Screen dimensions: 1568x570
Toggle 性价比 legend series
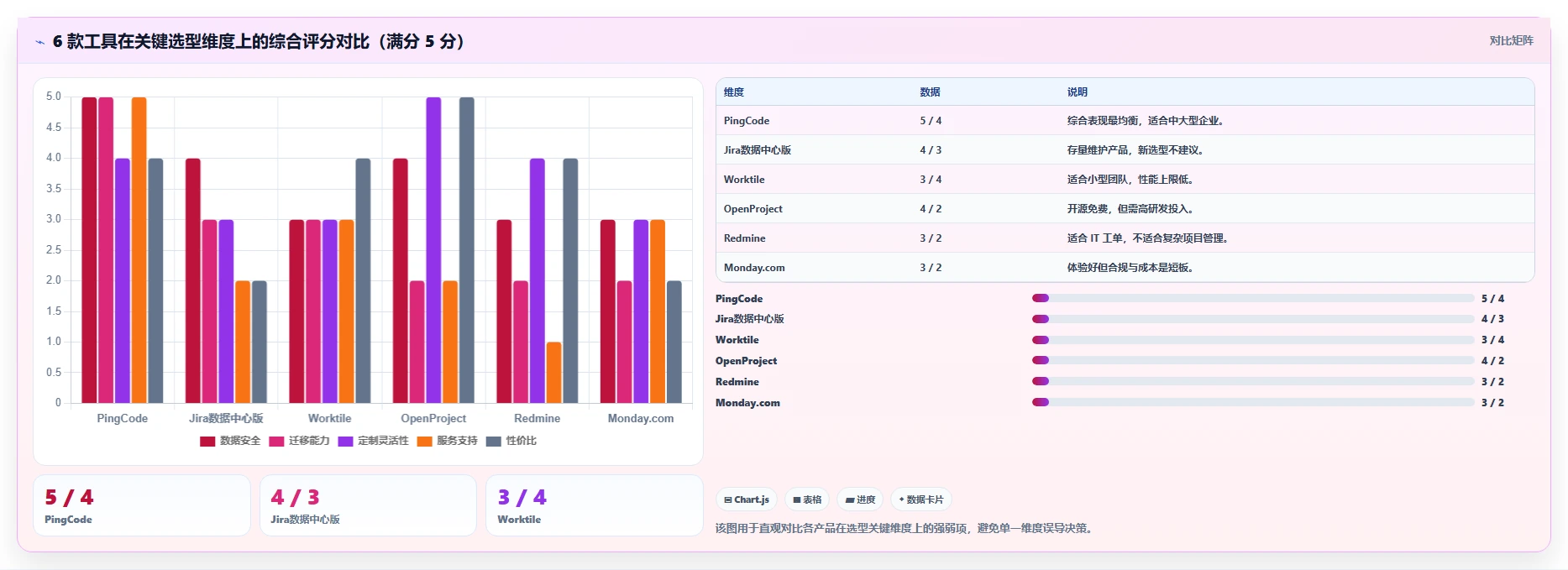(511, 441)
